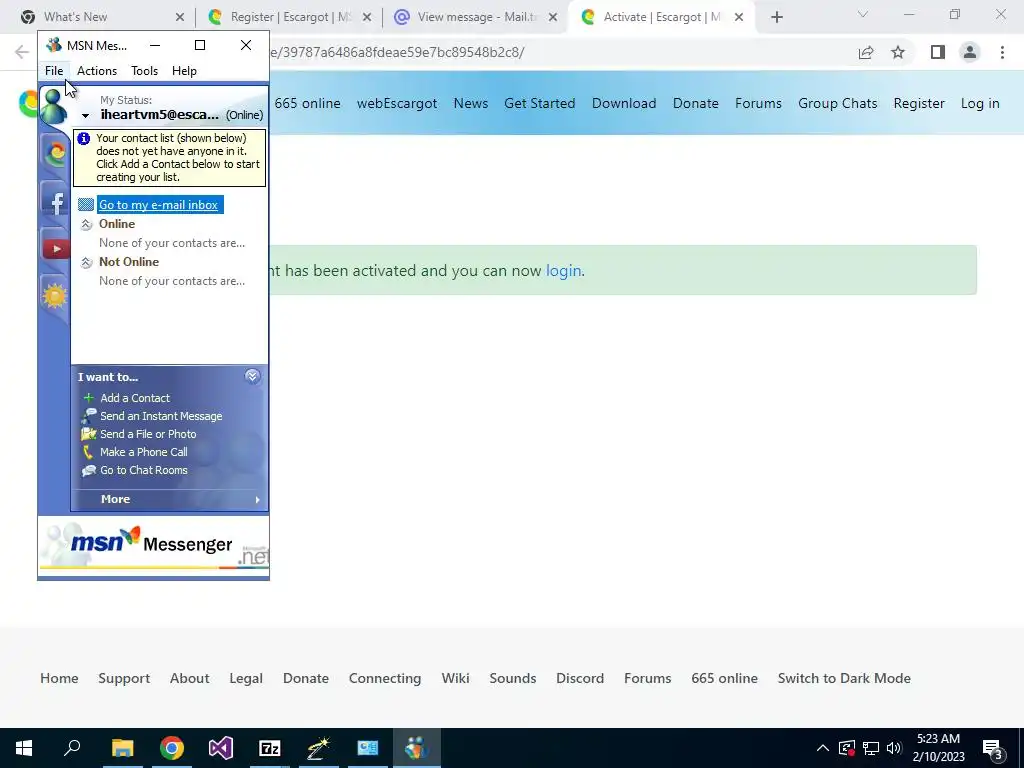Open the Wiki footer link
Viewport: 1024px width, 768px height.
(455, 678)
